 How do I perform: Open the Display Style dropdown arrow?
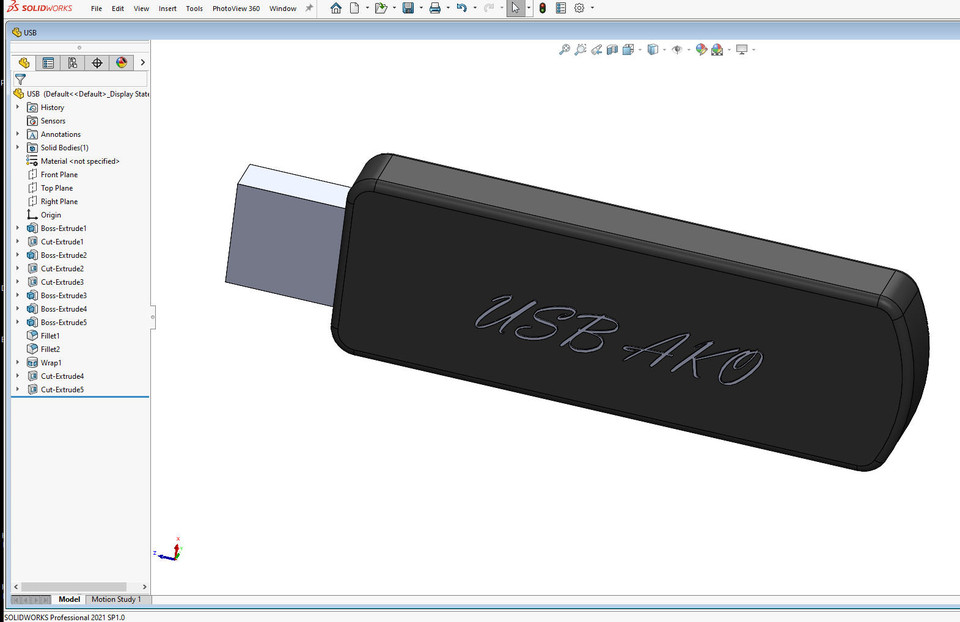[x=663, y=48]
